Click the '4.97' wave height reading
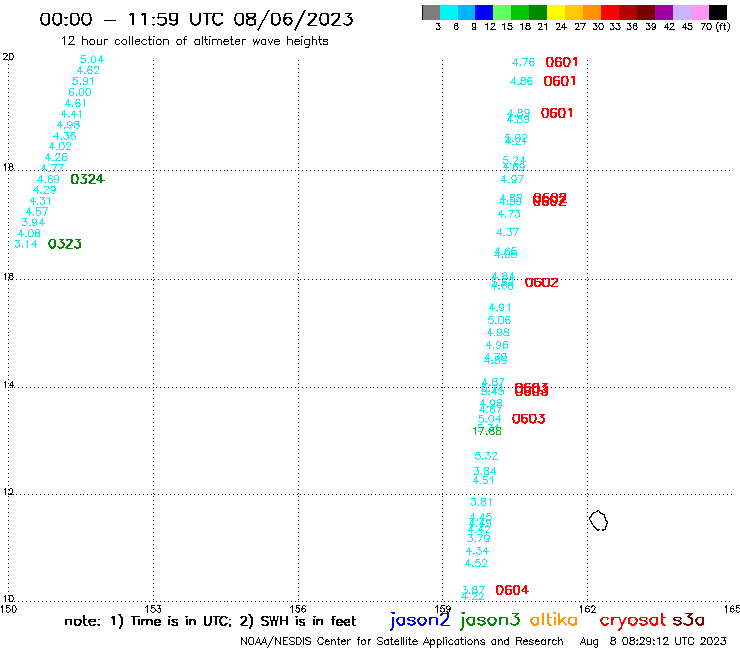 [x=512, y=179]
